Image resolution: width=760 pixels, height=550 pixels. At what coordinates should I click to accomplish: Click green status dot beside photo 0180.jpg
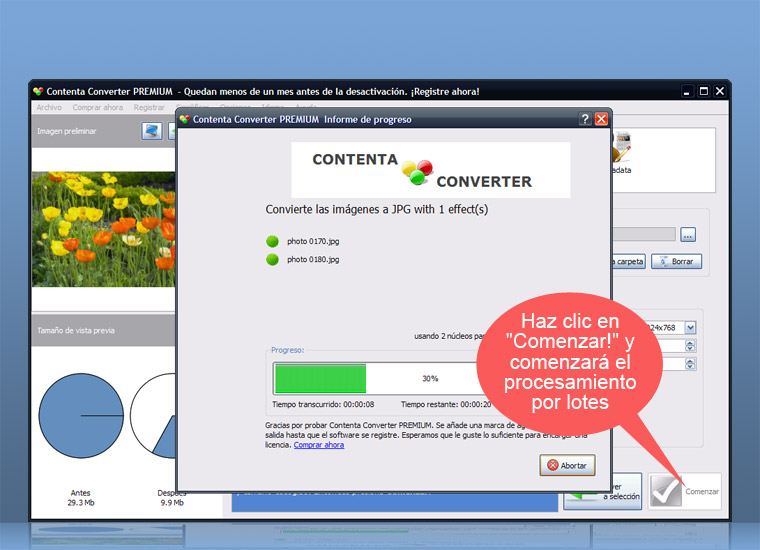[272, 260]
